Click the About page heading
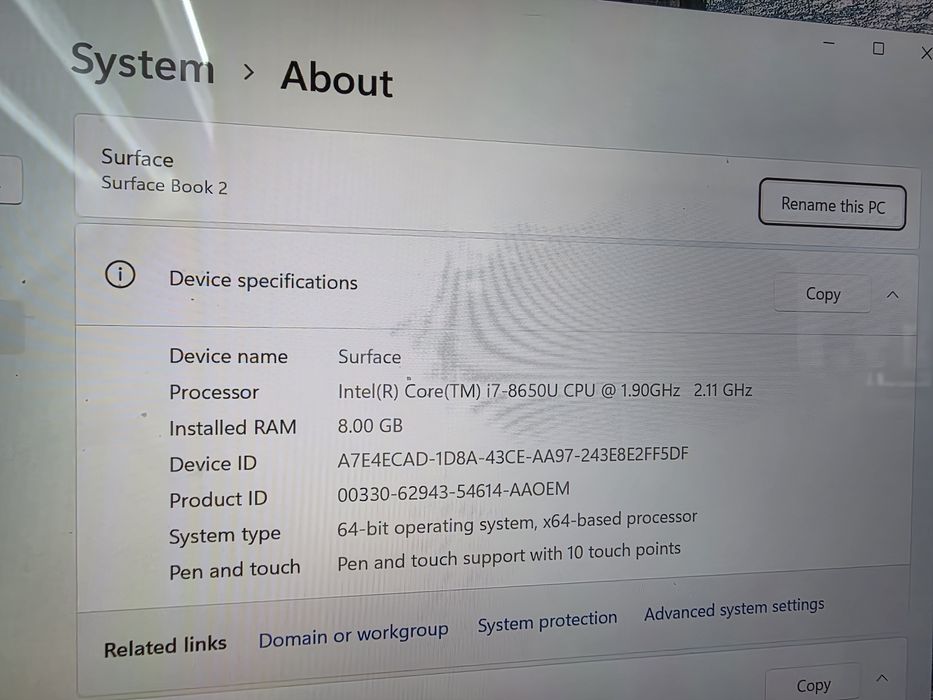Viewport: 933px width, 700px height. [x=337, y=78]
